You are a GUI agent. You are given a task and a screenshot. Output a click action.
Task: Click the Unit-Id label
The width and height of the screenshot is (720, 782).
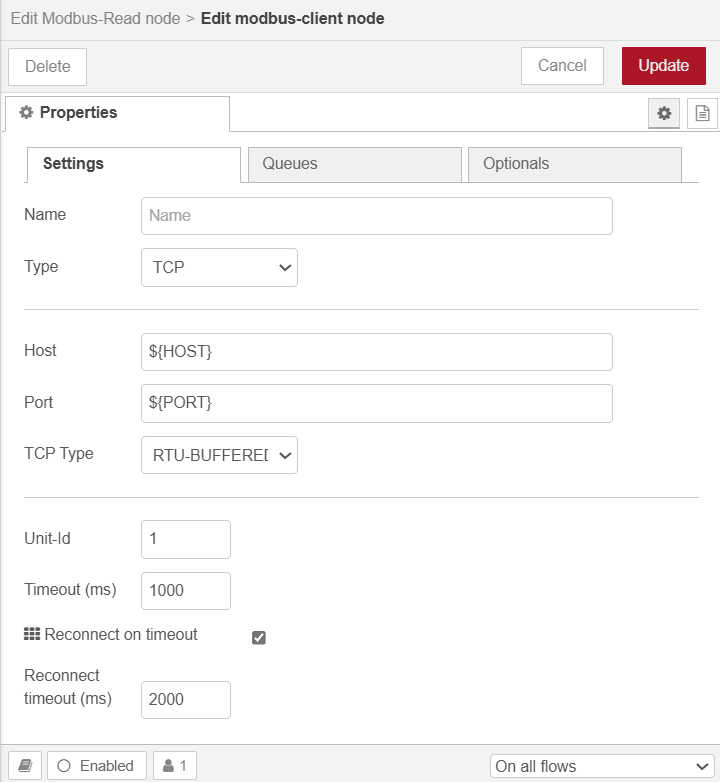[x=47, y=539]
